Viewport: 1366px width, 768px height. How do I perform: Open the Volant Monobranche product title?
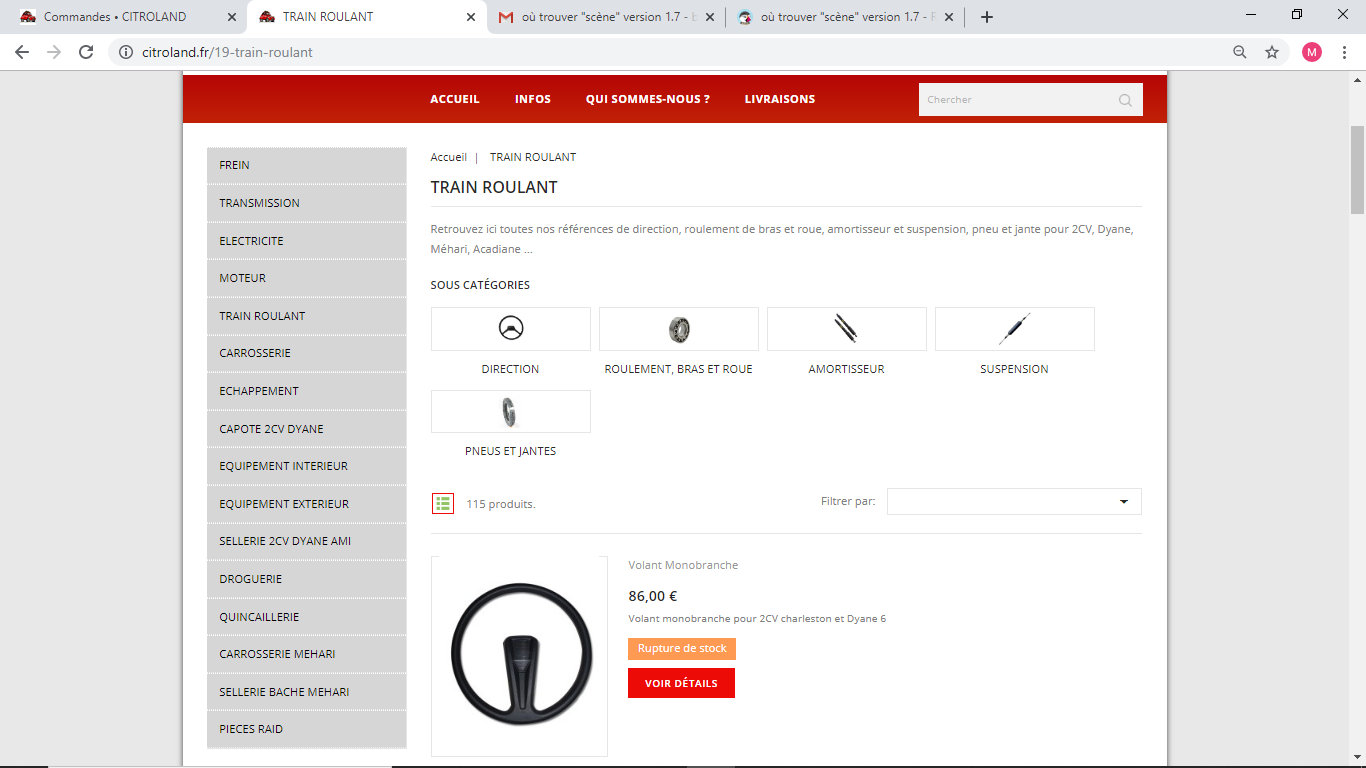[683, 565]
